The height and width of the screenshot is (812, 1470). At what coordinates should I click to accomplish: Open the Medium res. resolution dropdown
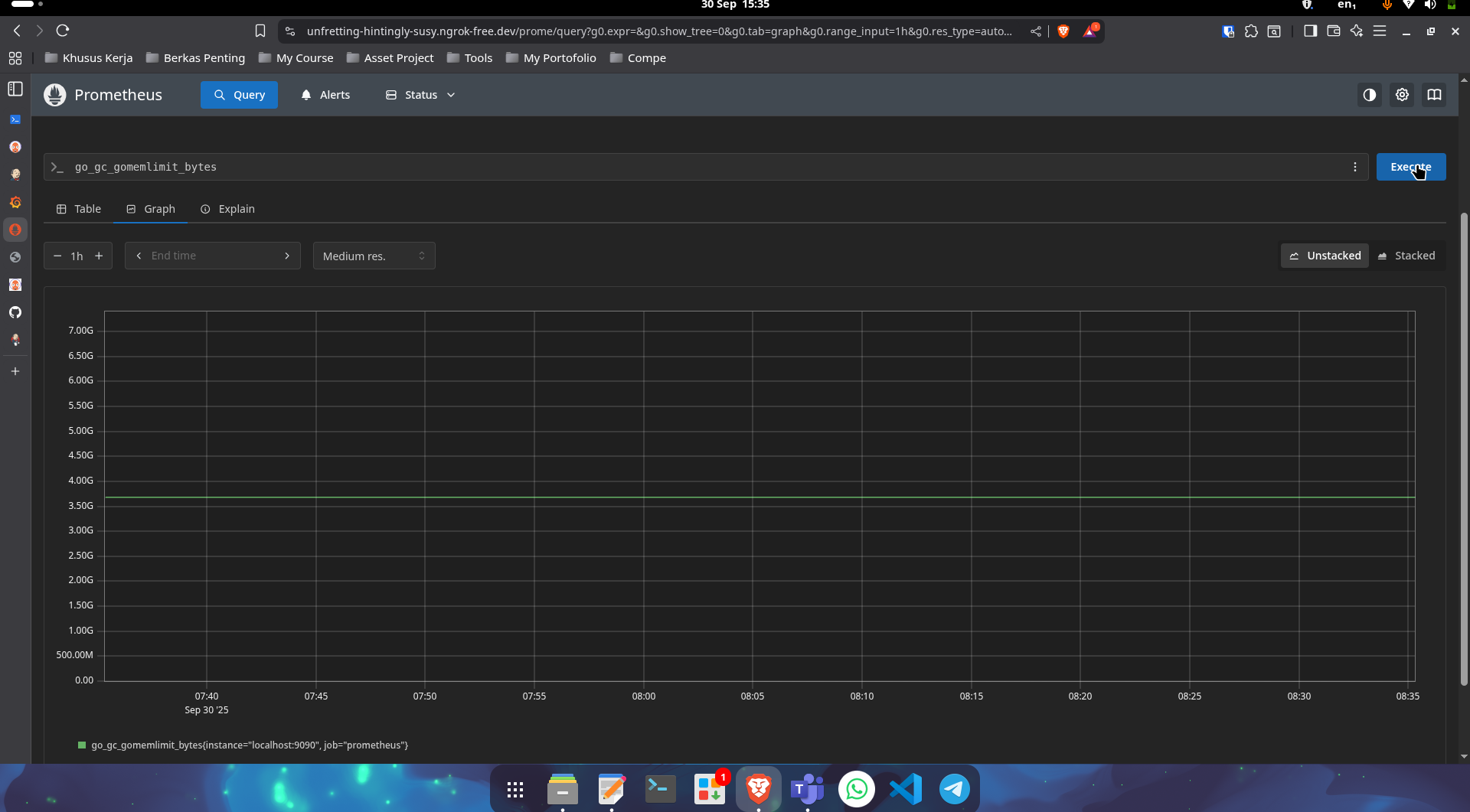click(374, 256)
